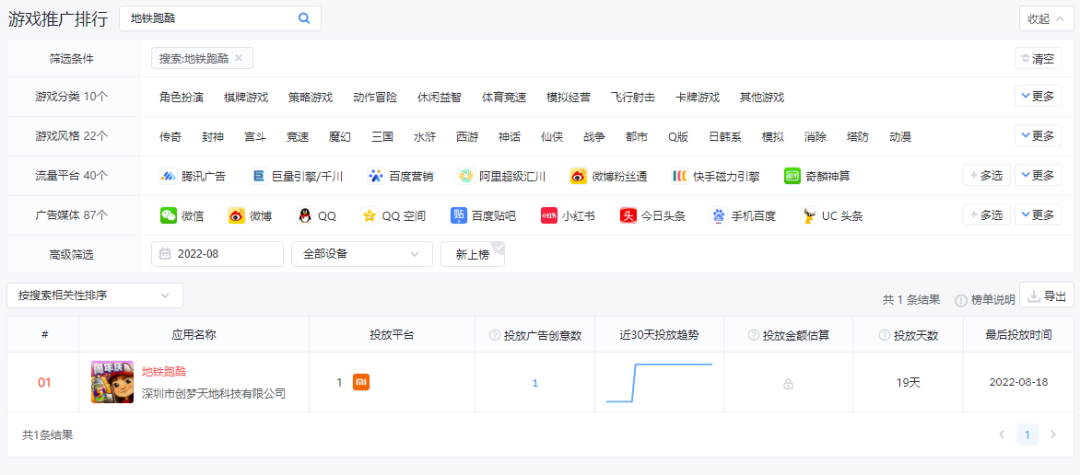Click help icon beside 投放天数

884,335
